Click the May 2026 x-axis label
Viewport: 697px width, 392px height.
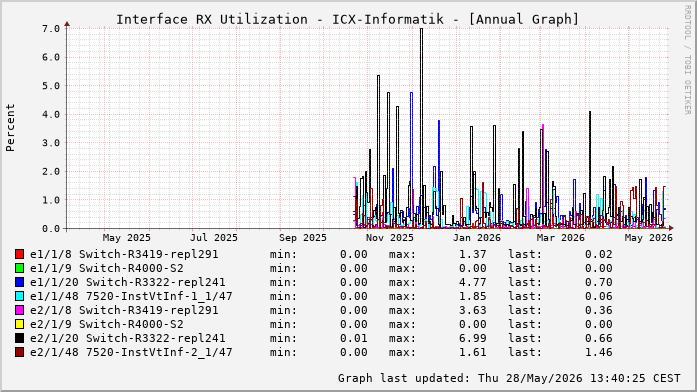click(x=649, y=238)
